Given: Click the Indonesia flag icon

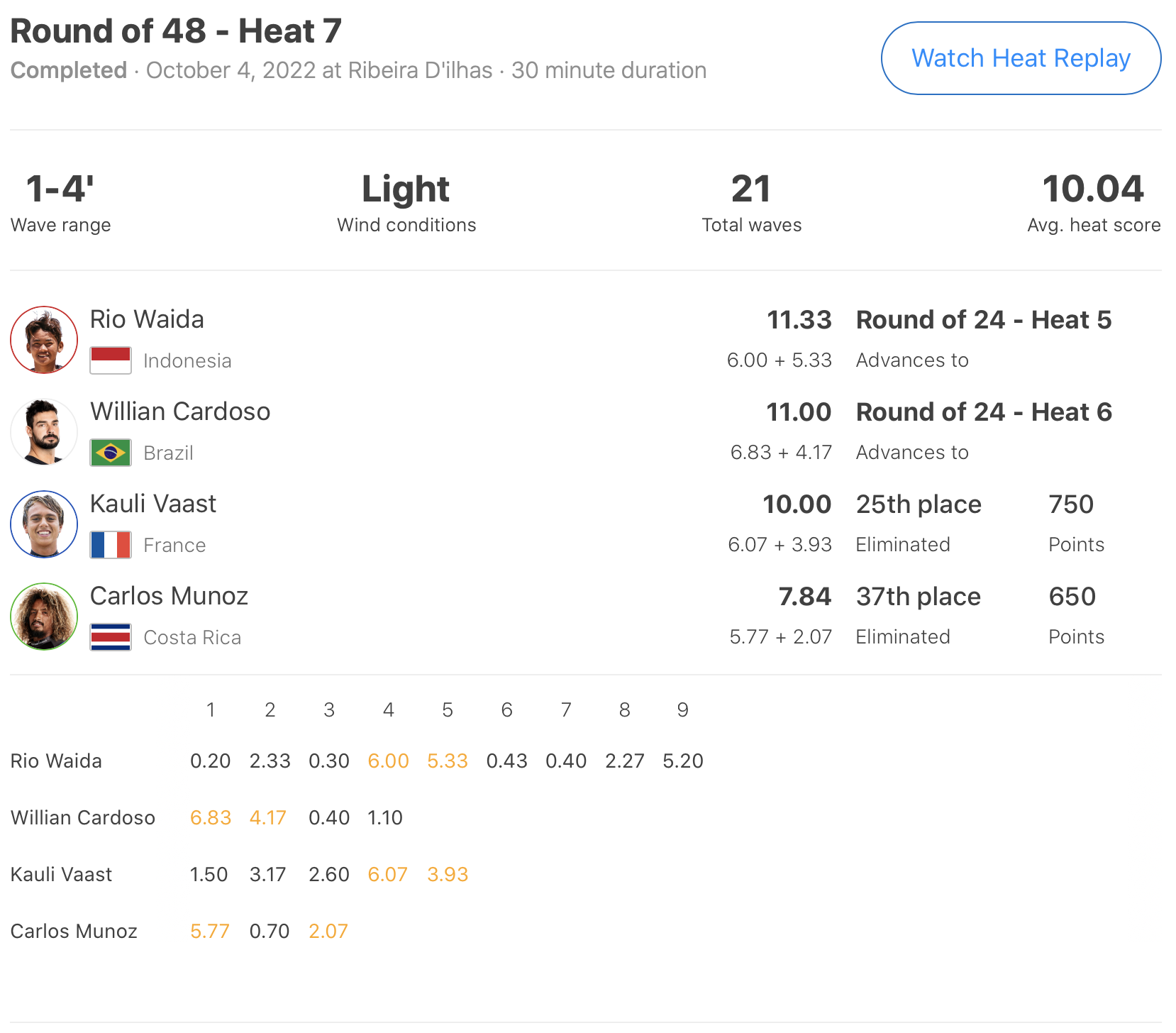Looking at the screenshot, I should click(x=111, y=360).
